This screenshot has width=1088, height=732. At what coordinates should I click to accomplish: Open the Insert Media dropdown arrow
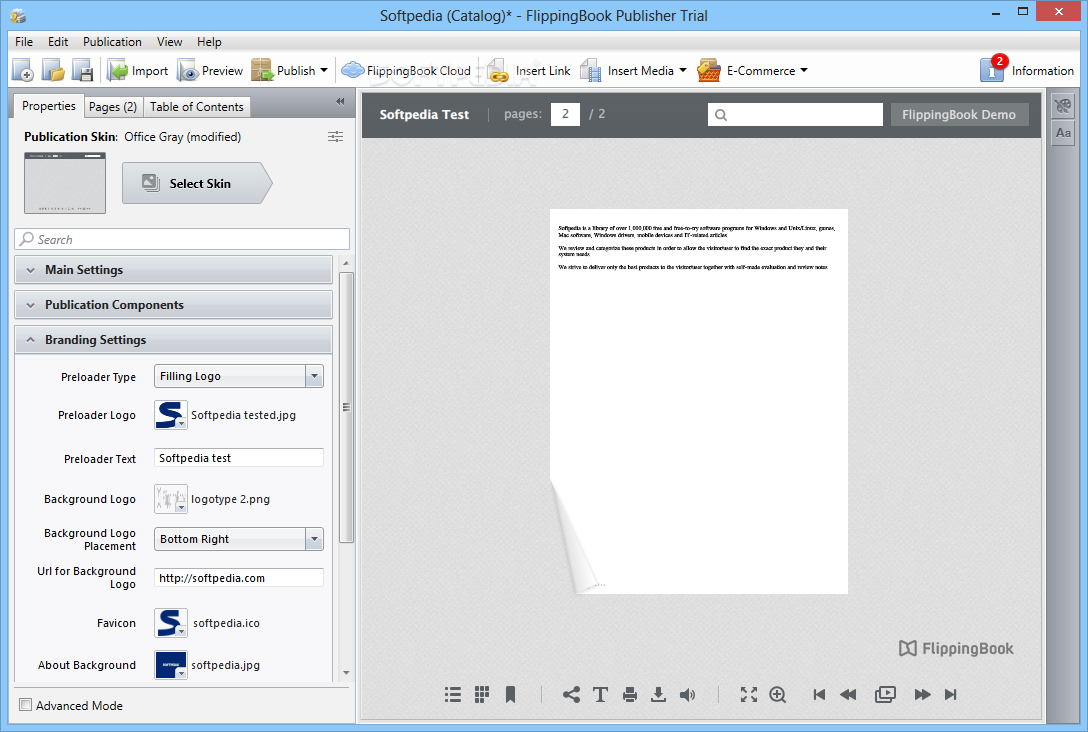tap(683, 70)
